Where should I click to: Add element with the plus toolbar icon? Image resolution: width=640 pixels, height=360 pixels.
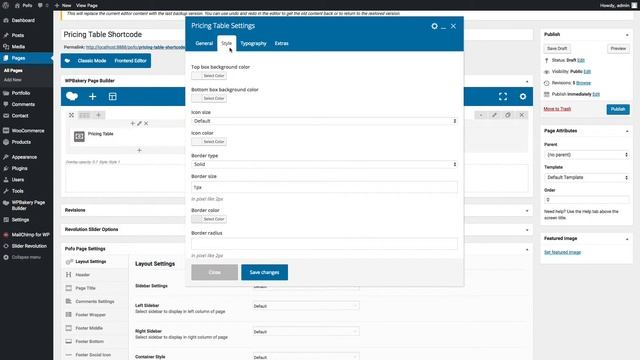coord(93,96)
